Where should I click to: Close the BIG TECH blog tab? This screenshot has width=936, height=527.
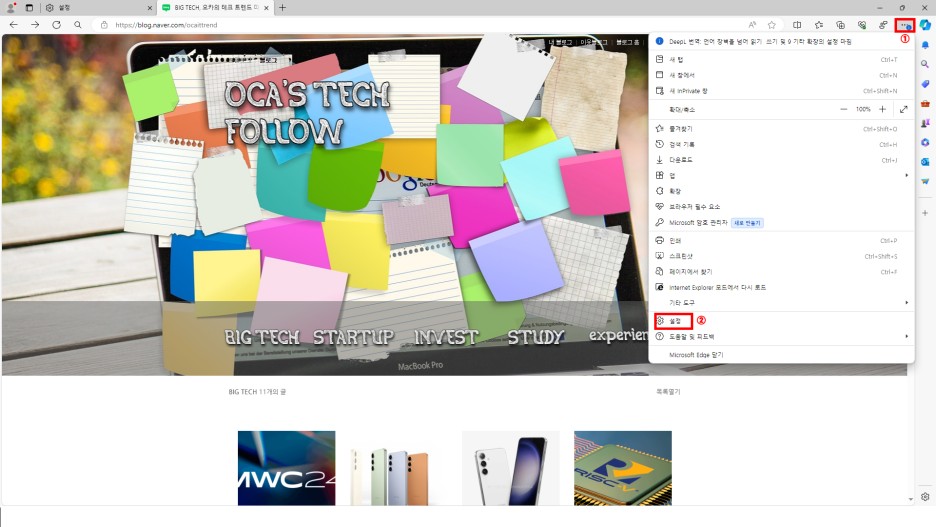pos(266,8)
